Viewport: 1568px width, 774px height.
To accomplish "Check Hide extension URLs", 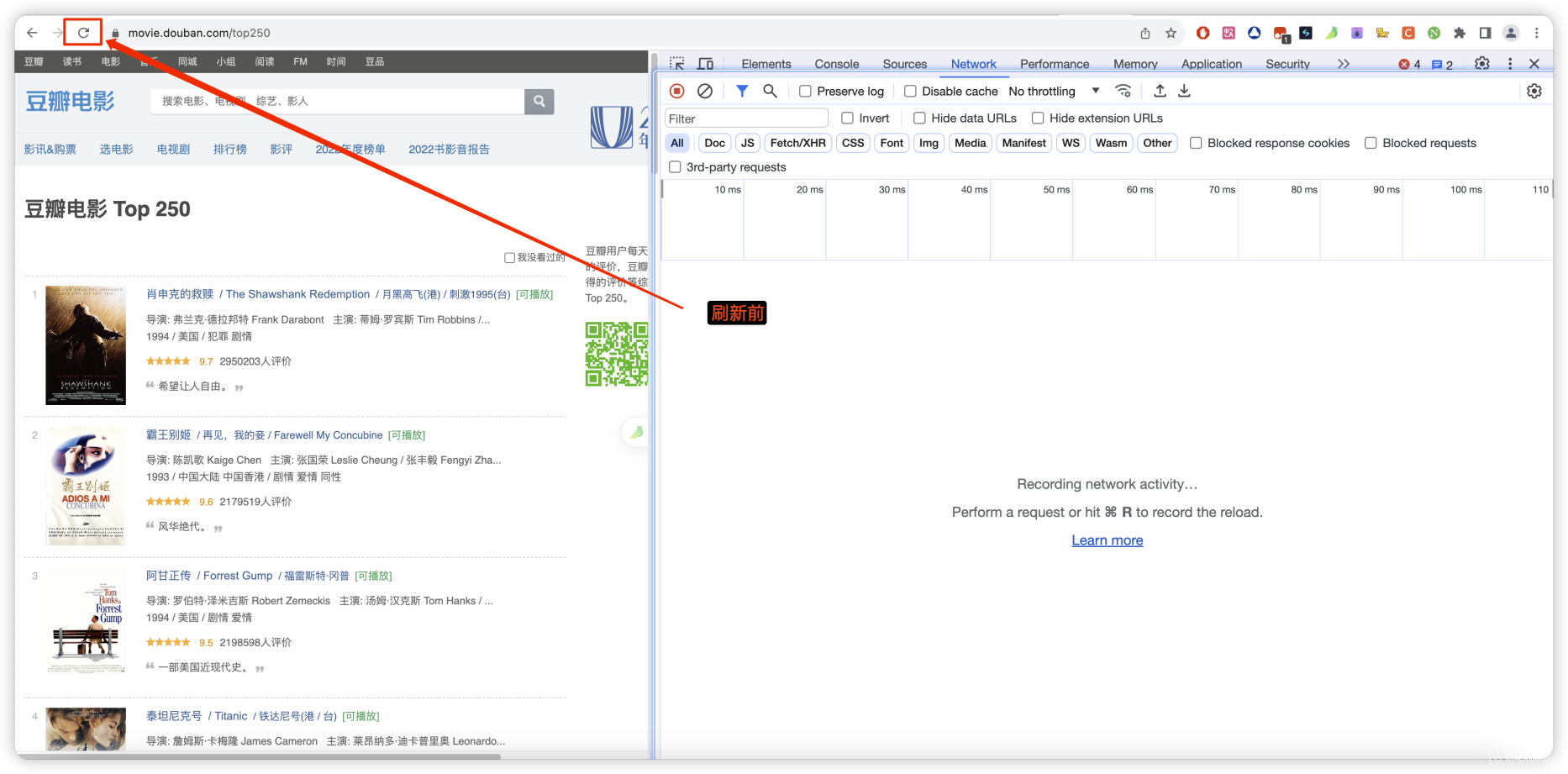I will pyautogui.click(x=1038, y=118).
